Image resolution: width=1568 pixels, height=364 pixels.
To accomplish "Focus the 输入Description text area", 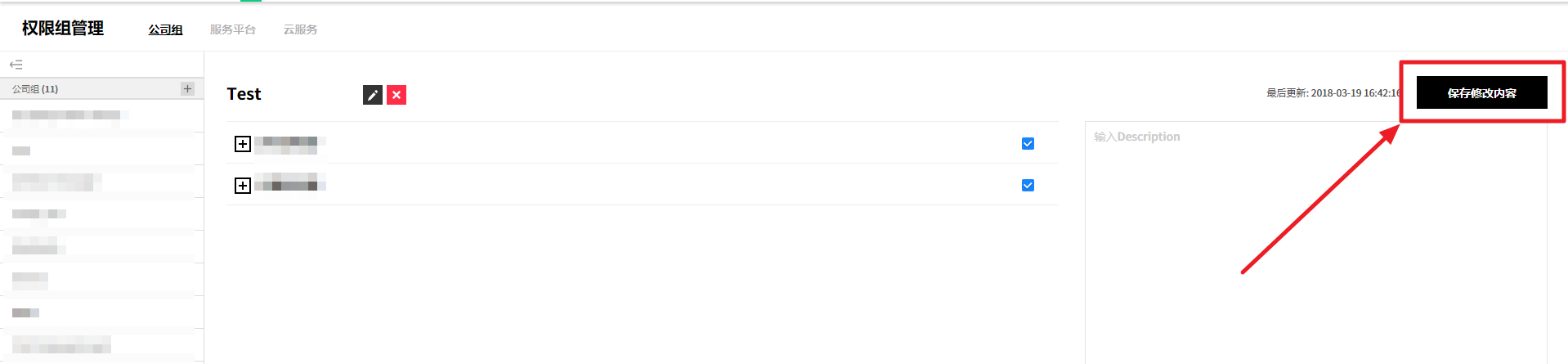I will pyautogui.click(x=1315, y=237).
